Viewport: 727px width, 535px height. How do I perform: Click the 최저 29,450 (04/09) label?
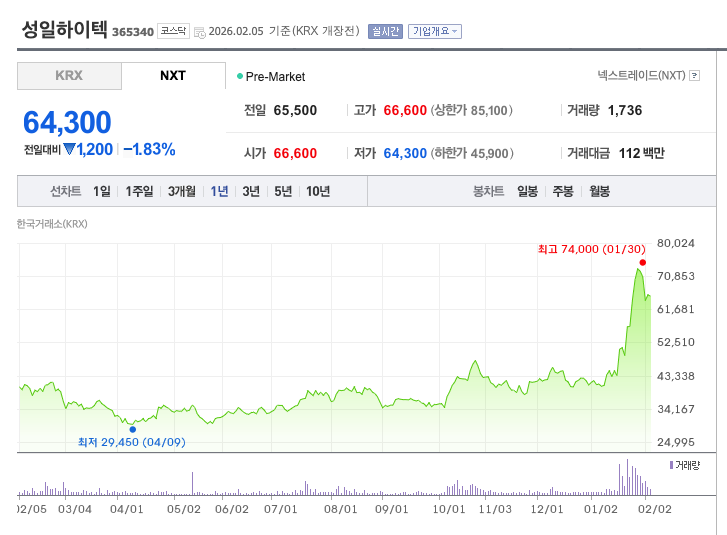coord(132,442)
